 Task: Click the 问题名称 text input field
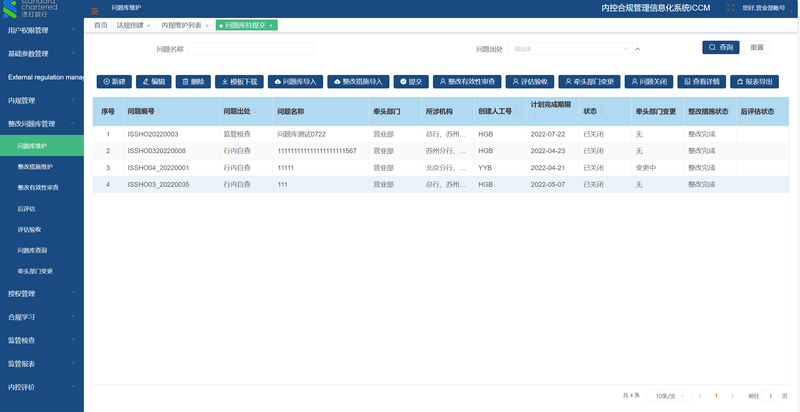250,48
